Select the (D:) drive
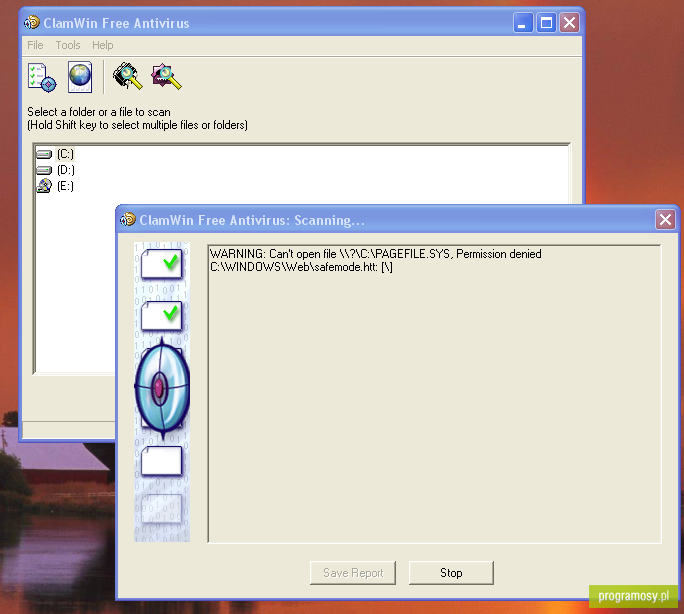The width and height of the screenshot is (684, 614). [x=65, y=170]
